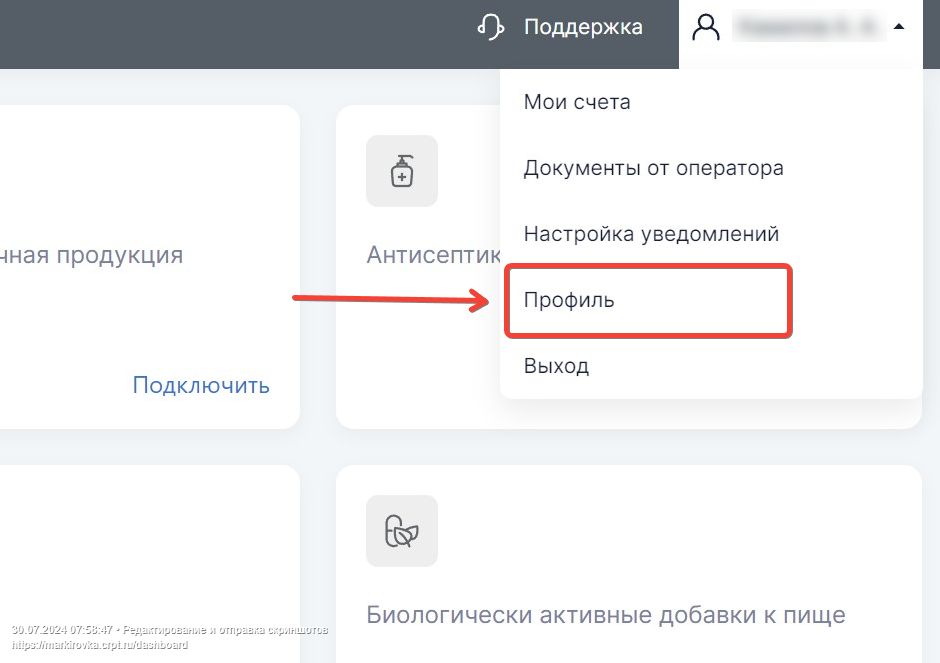Click the Подключить link
The width and height of the screenshot is (940, 663).
tap(201, 385)
